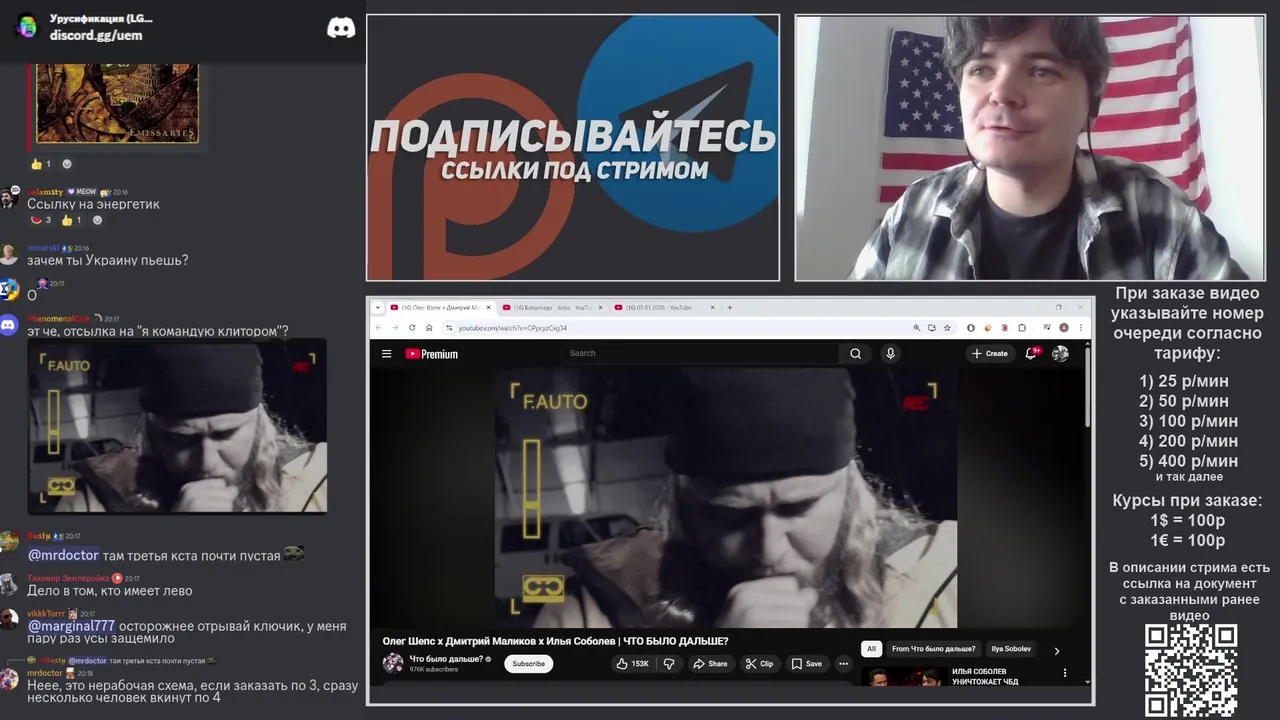The width and height of the screenshot is (1280, 720).
Task: Open the ИЛЬЯ СОБОЛЕВ УНИЧТОЖАЕТ ЧБД thumbnail
Action: point(904,677)
